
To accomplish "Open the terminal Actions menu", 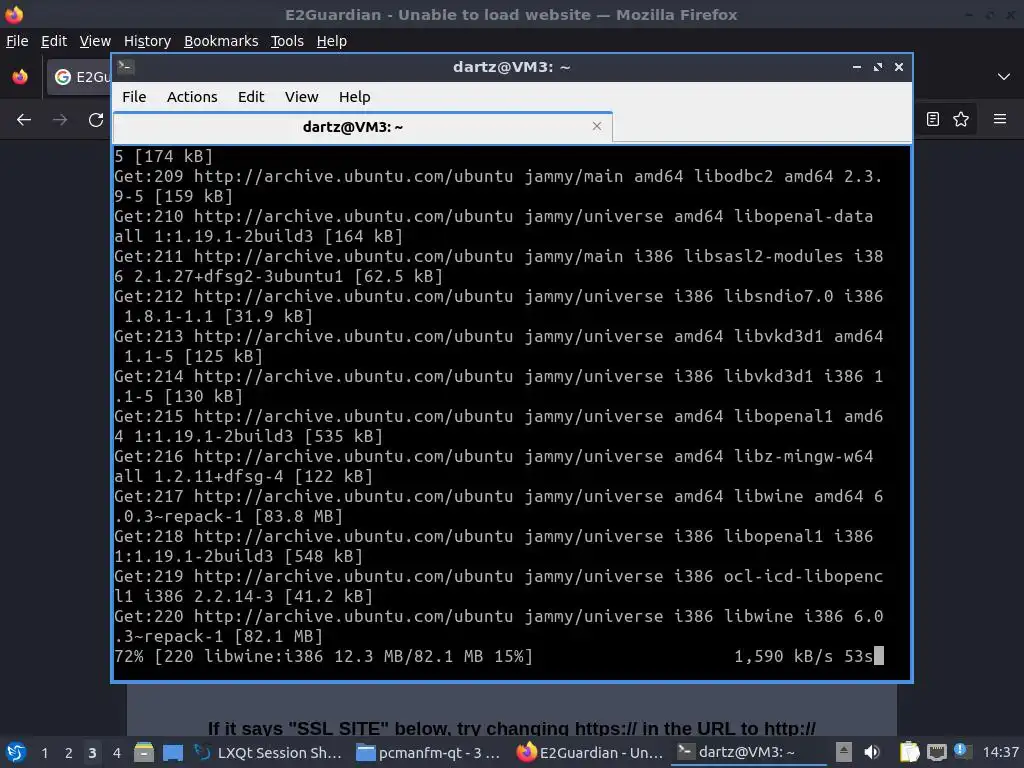I will (x=192, y=97).
